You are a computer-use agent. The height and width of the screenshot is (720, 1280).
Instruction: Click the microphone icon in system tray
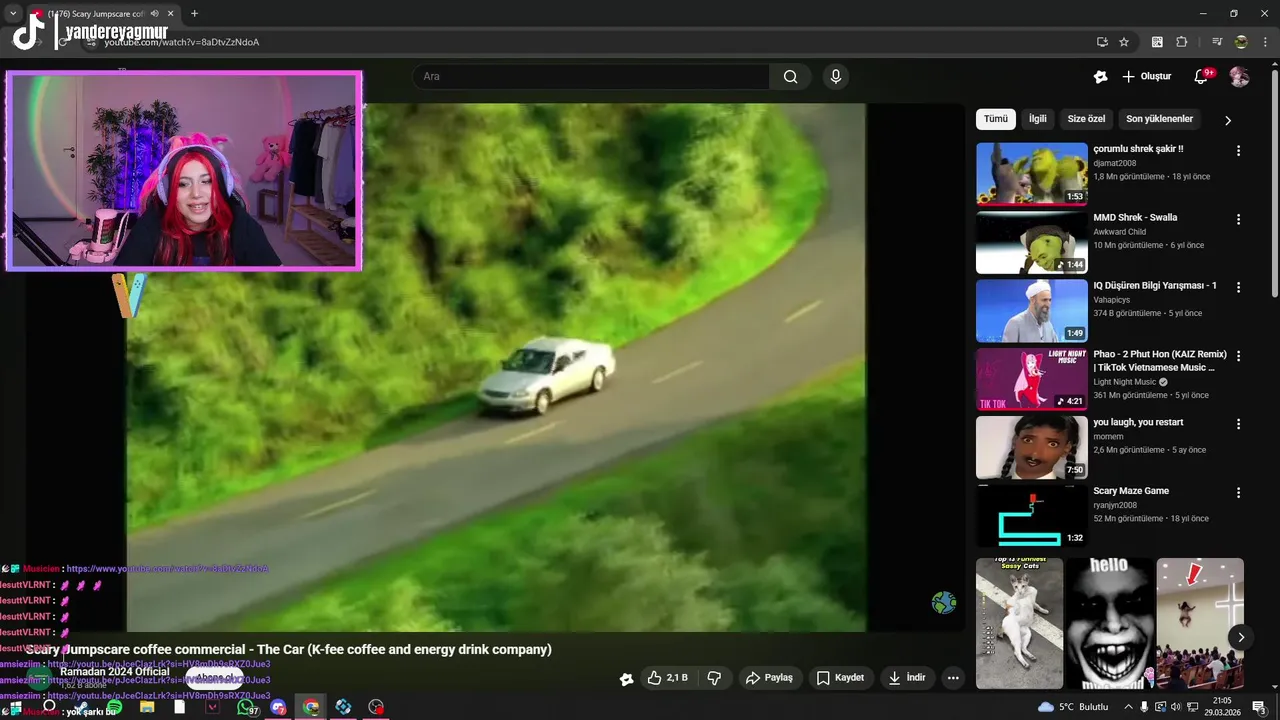pyautogui.click(x=1144, y=707)
